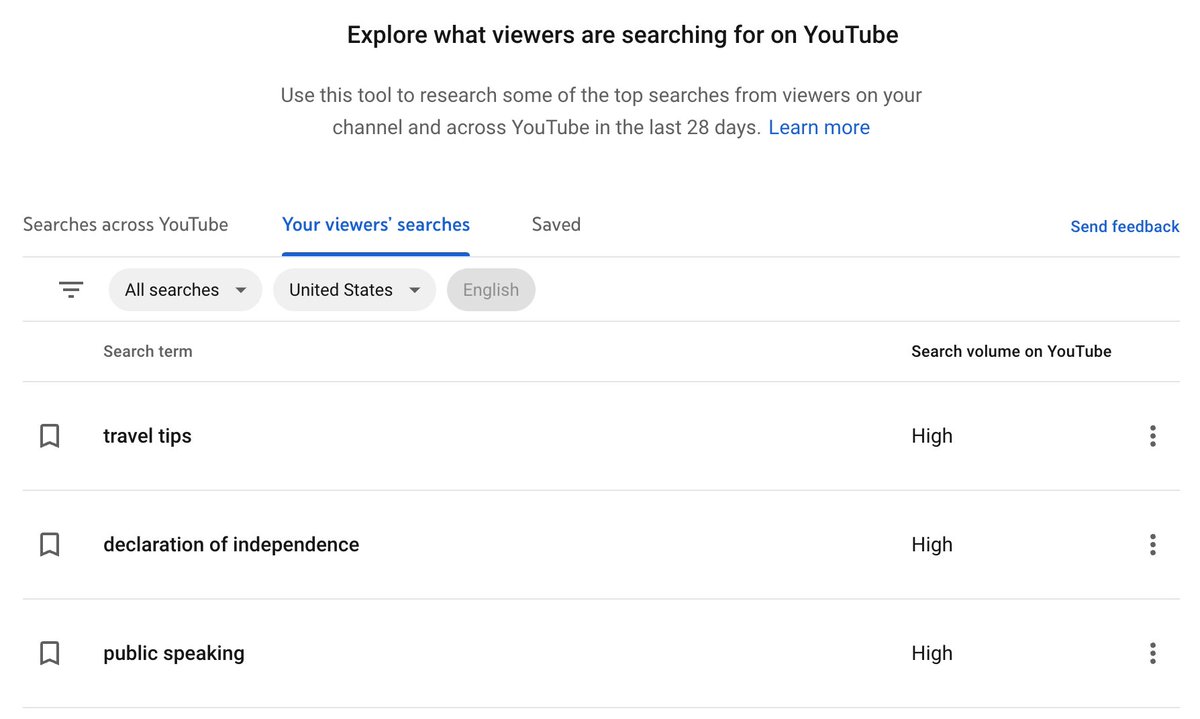
Task: Switch to Searches across YouTube tab
Action: pyautogui.click(x=126, y=224)
